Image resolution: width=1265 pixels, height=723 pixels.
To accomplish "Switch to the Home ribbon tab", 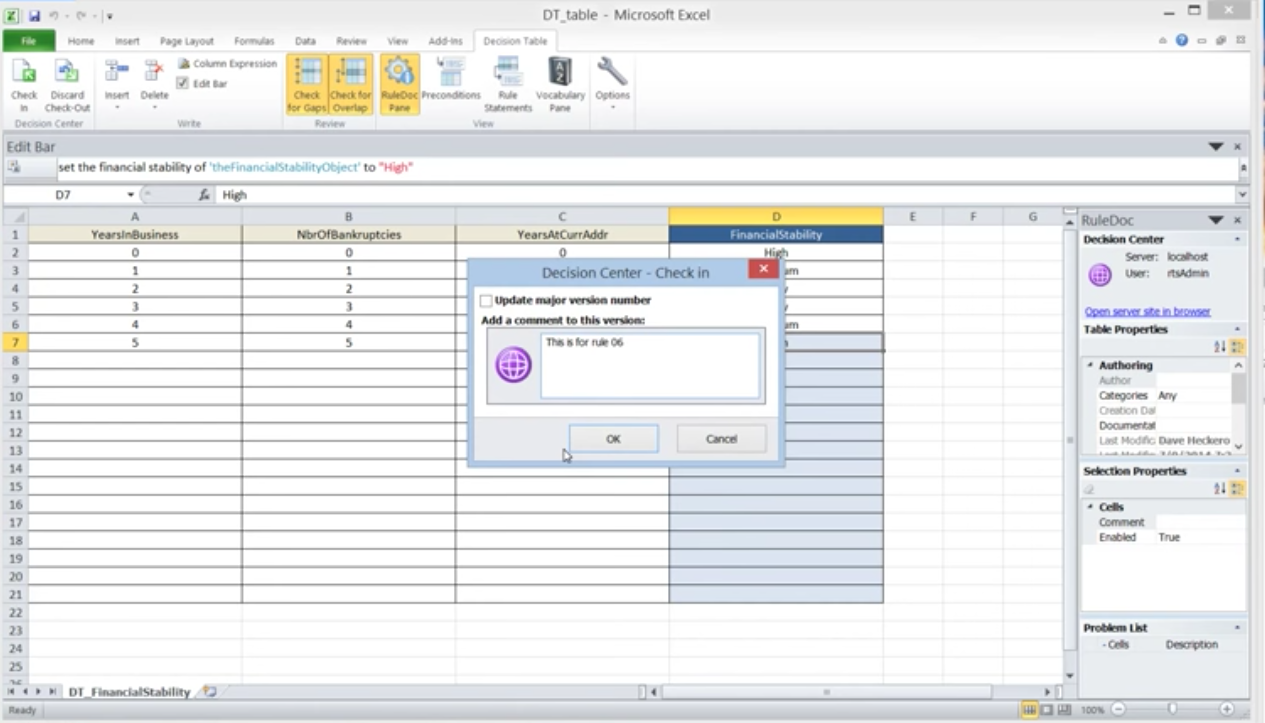I will (x=81, y=41).
